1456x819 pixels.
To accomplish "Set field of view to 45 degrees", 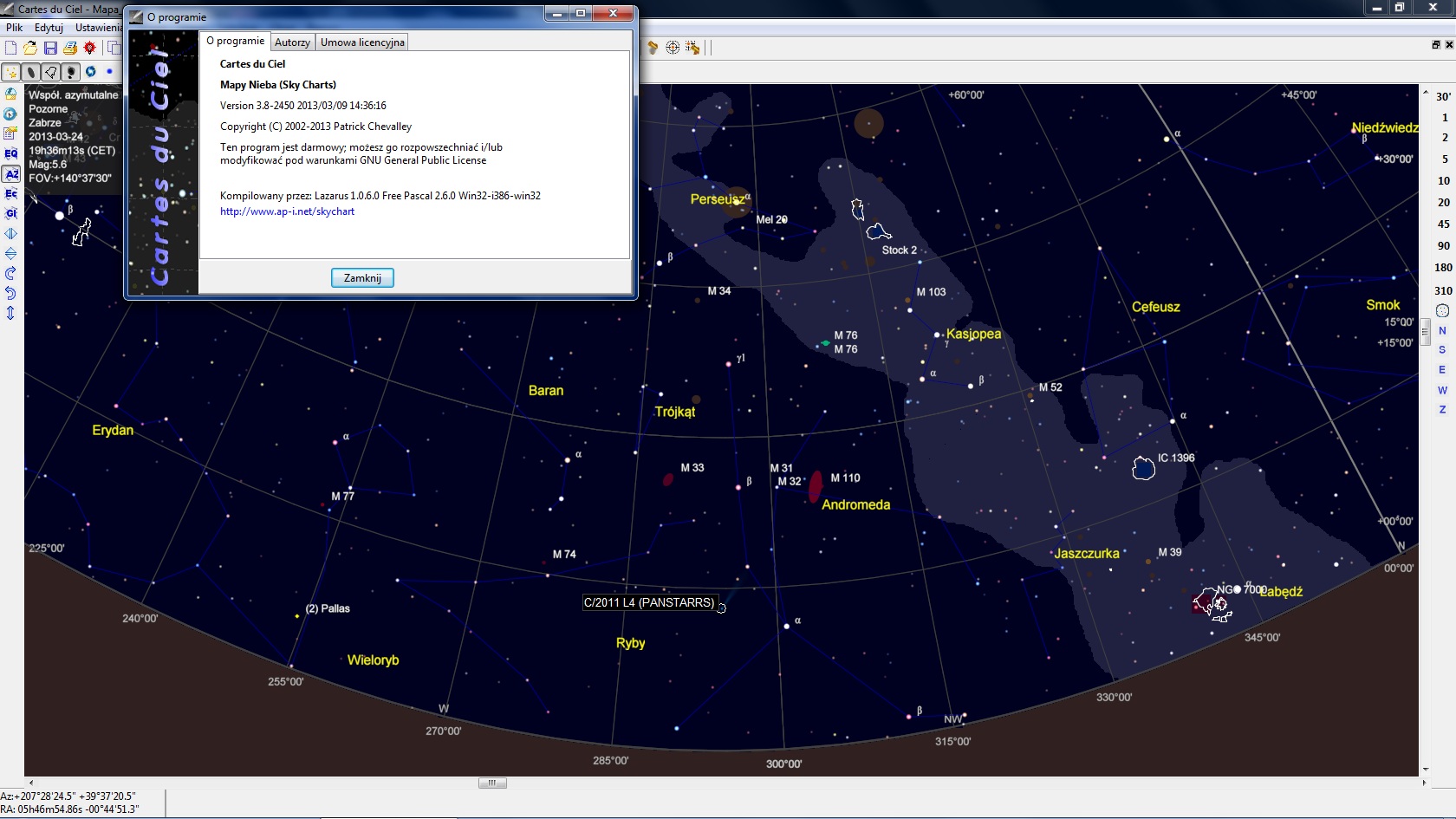I will [x=1443, y=224].
